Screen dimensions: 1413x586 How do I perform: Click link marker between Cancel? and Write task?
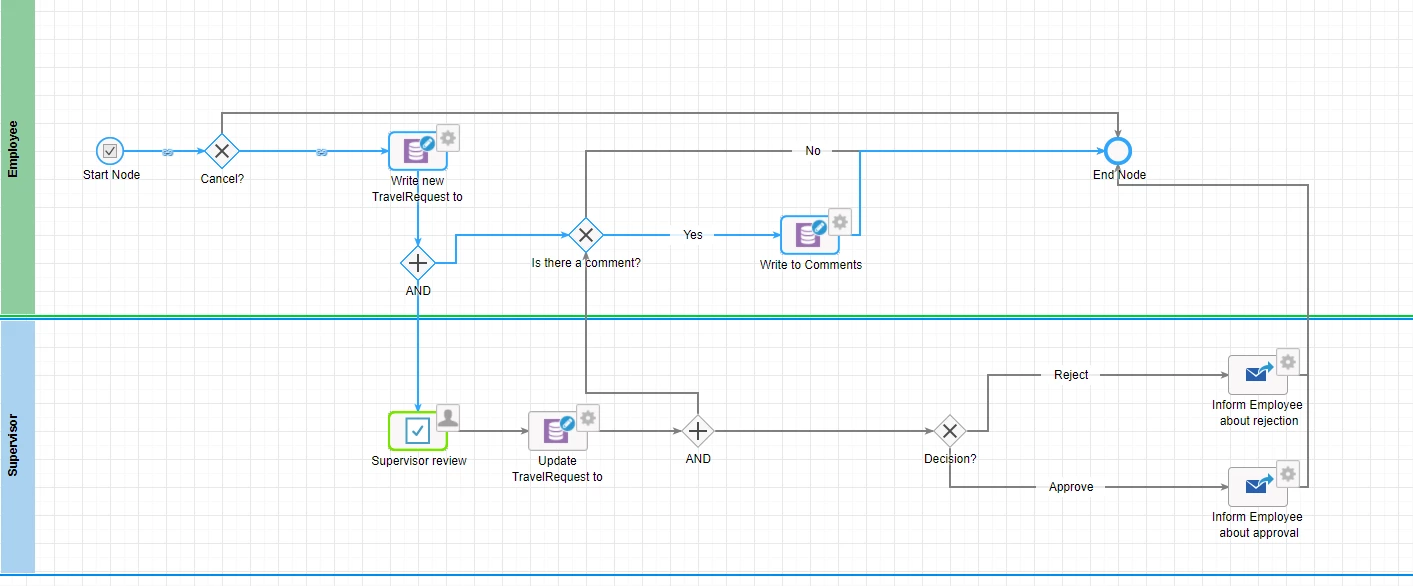321,152
